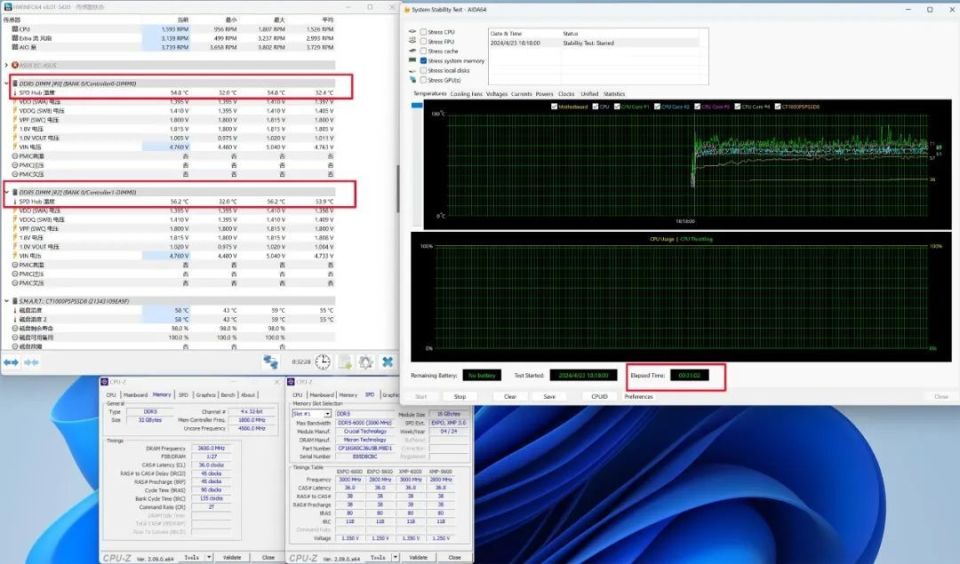Click the RAM module icon beside Stress system memory
960x564 pixels.
click(x=413, y=61)
